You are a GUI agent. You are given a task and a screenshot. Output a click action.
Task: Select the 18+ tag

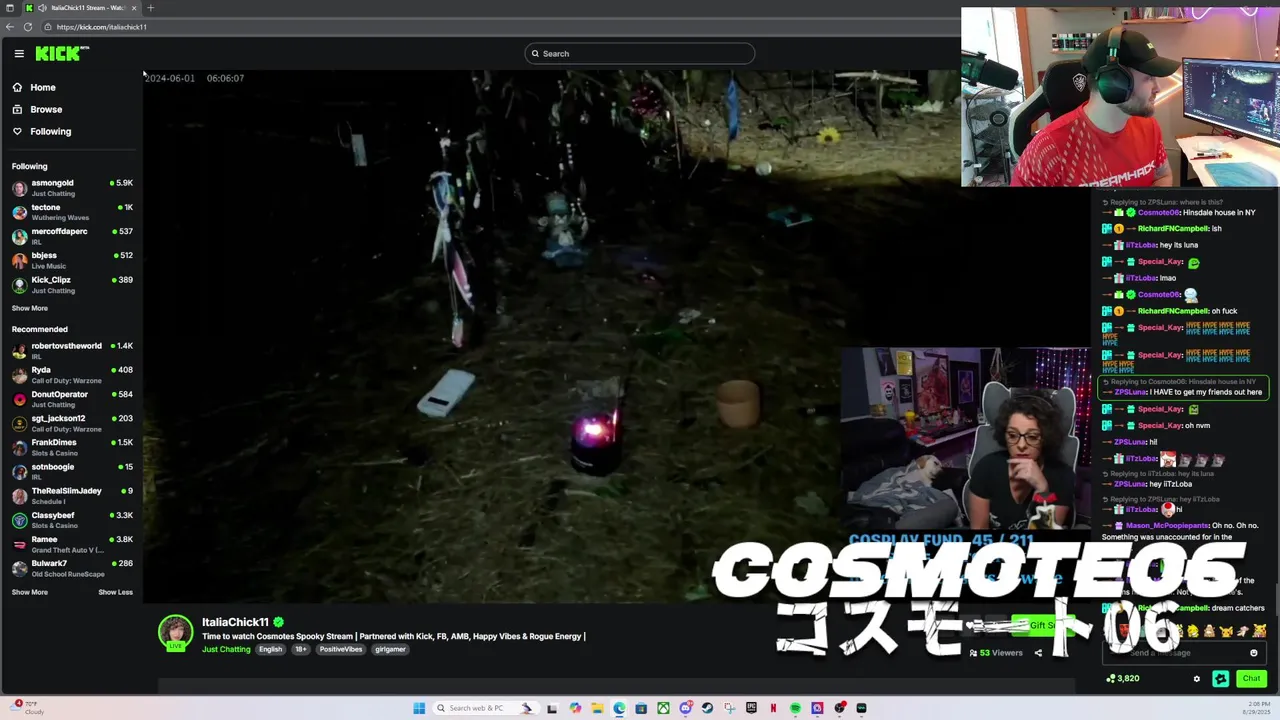click(301, 649)
